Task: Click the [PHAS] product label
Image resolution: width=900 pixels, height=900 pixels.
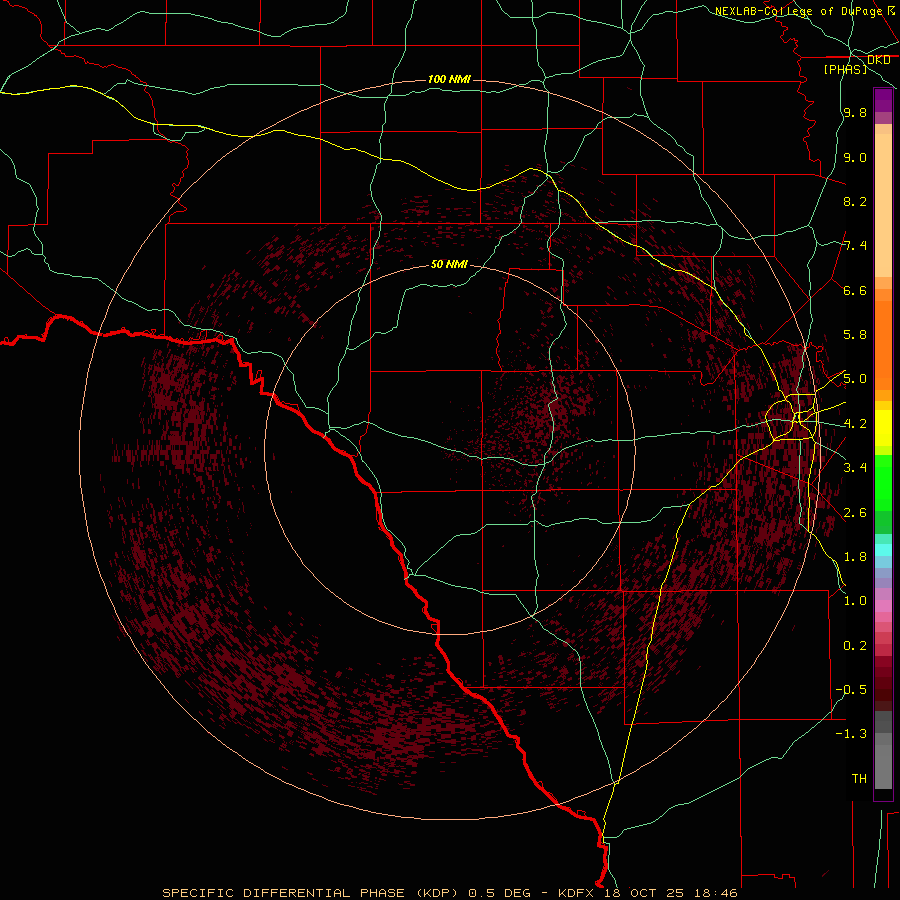Action: click(845, 69)
